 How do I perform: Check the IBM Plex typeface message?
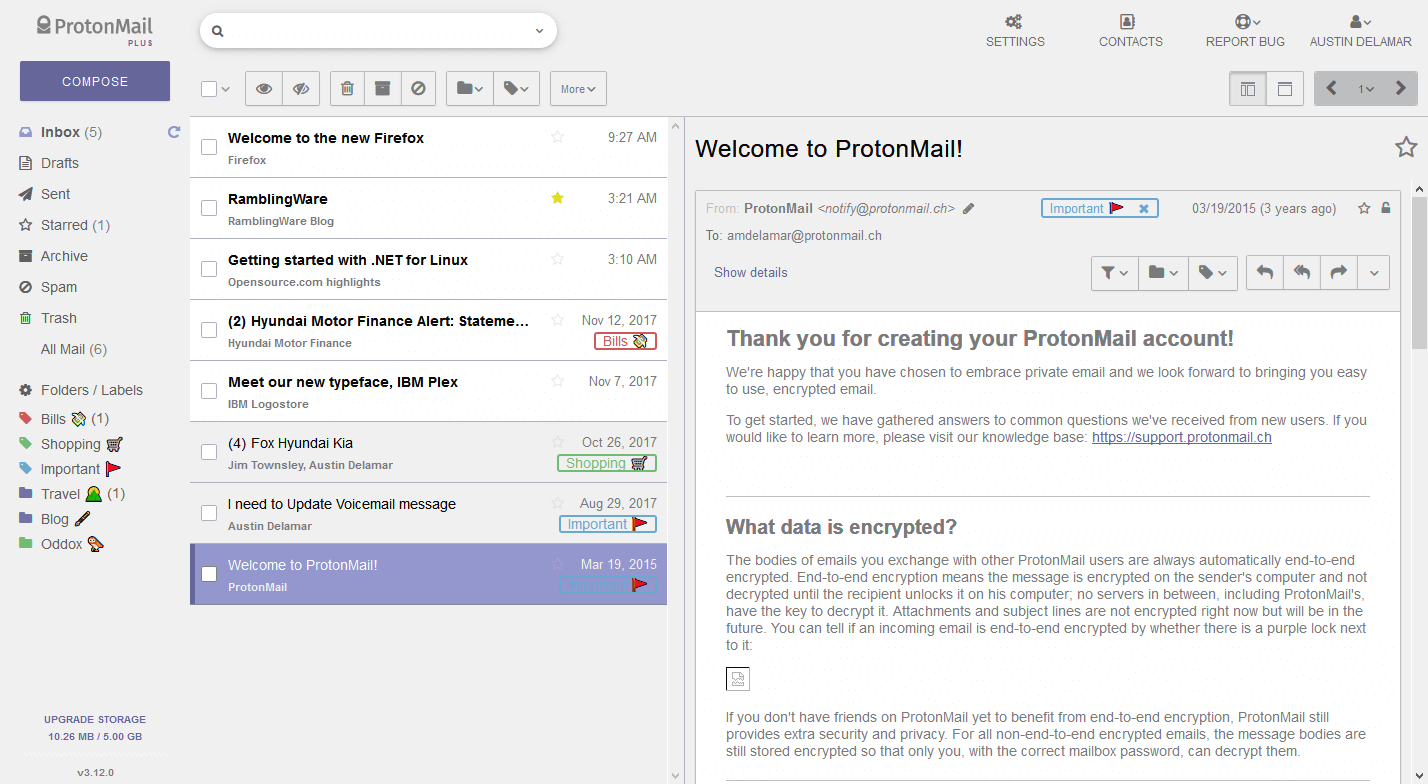(x=209, y=391)
